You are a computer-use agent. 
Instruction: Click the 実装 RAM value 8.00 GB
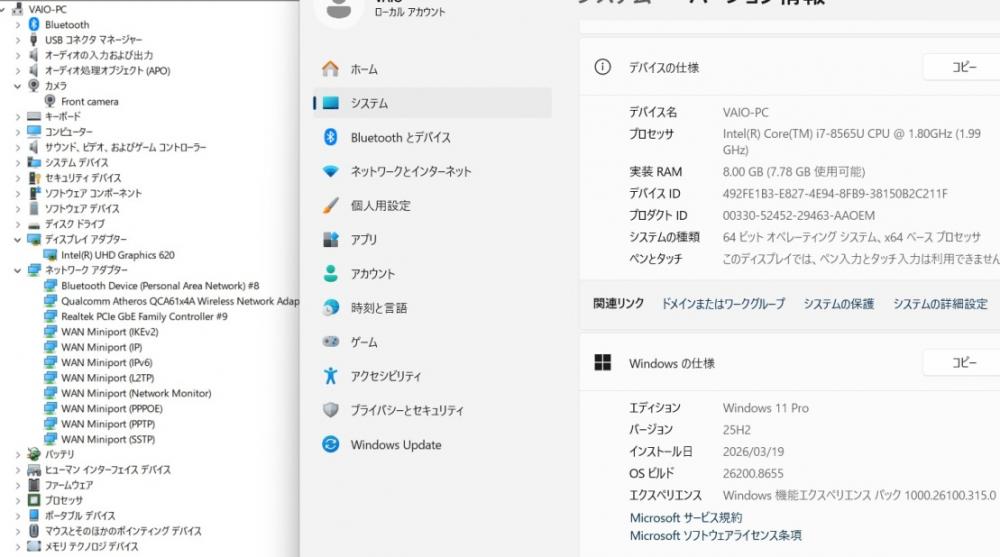tap(793, 172)
